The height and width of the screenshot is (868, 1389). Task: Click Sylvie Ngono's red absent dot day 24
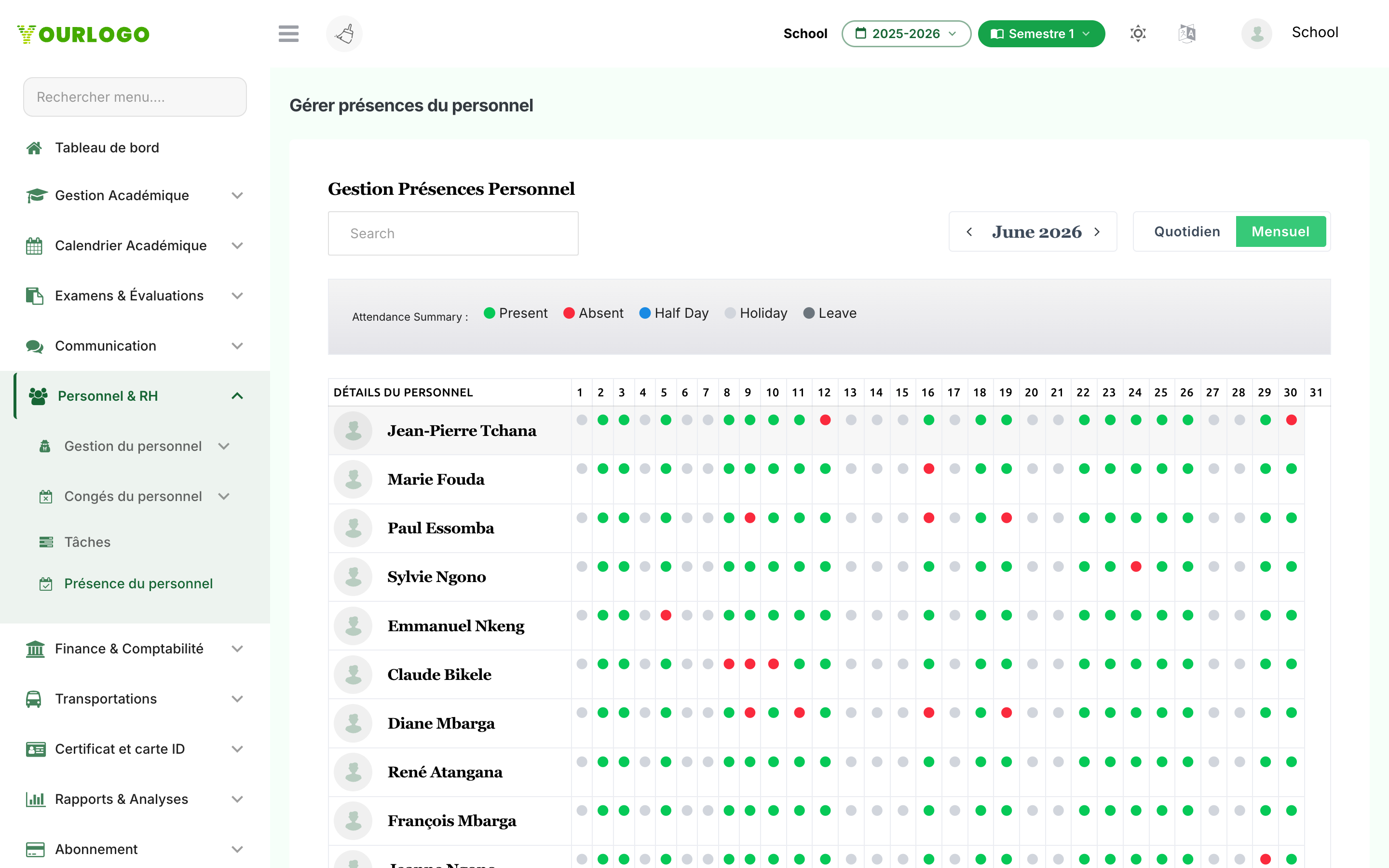[x=1135, y=566]
